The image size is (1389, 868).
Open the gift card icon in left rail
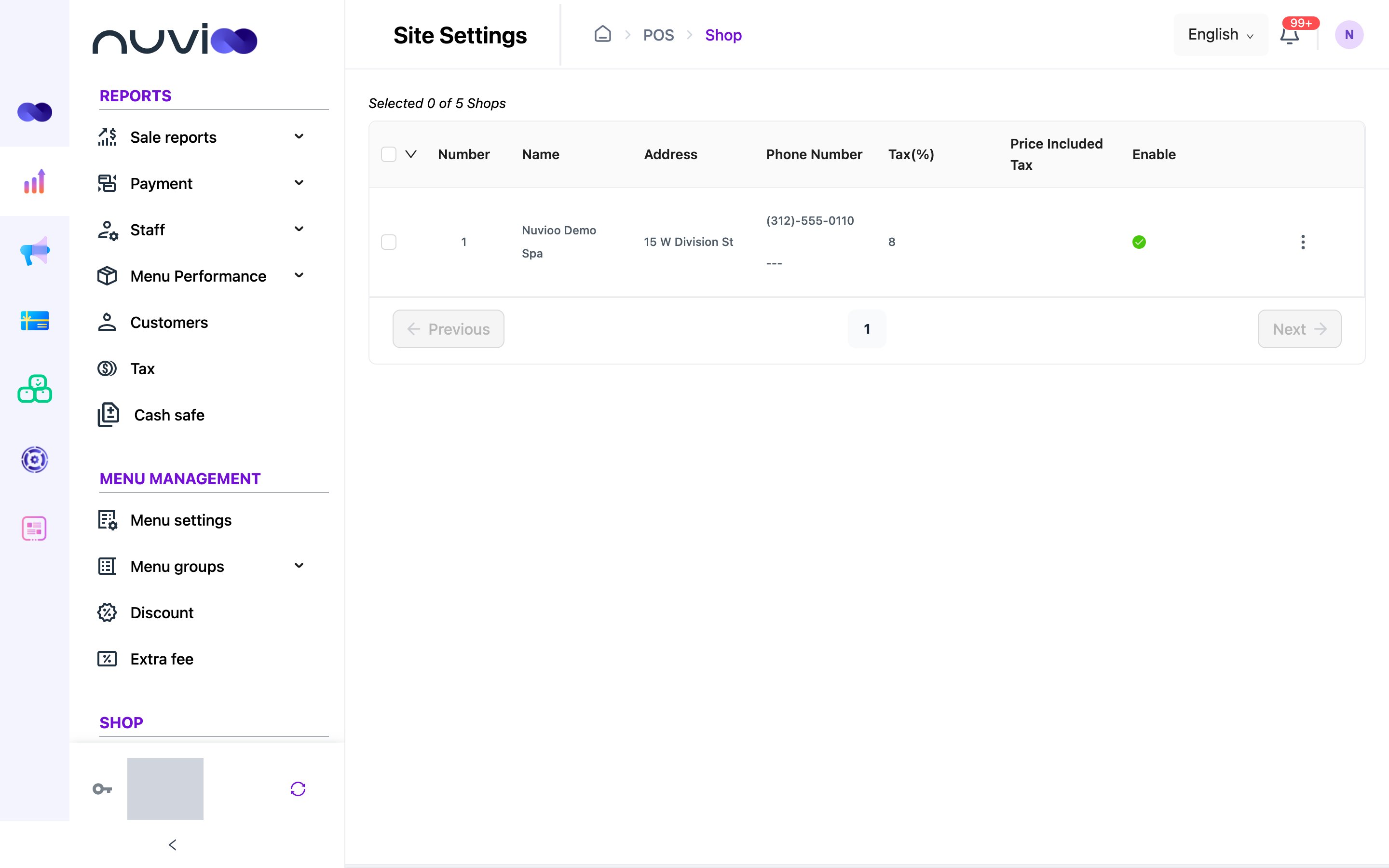click(x=34, y=320)
